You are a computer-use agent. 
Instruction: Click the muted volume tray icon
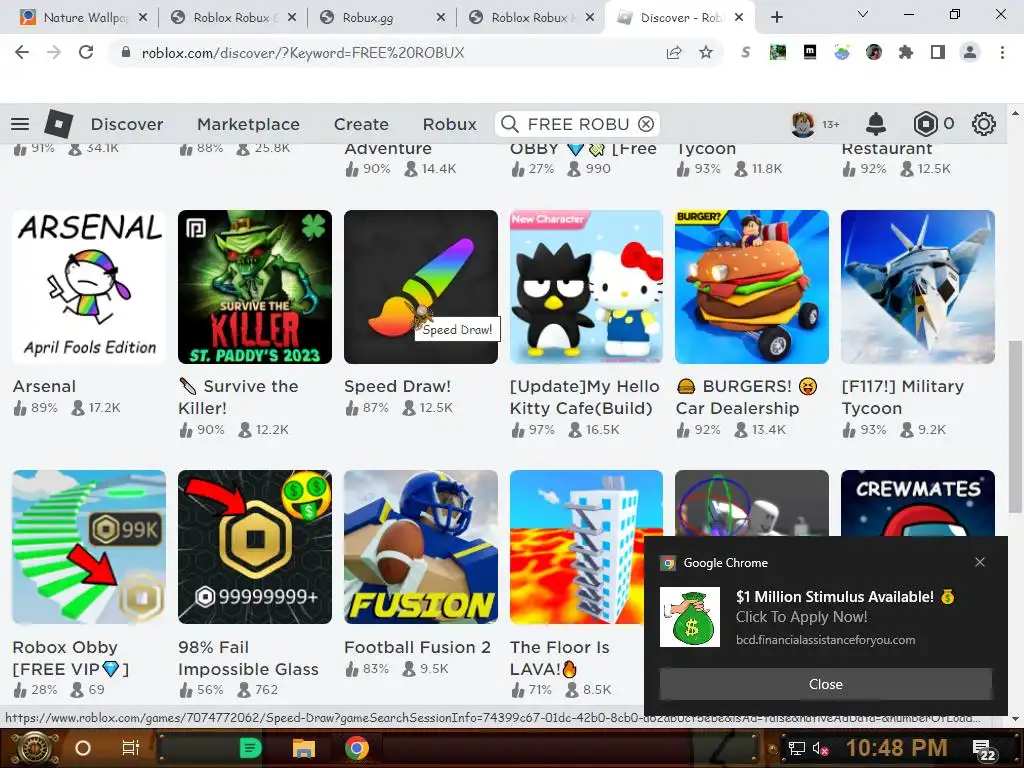820,748
